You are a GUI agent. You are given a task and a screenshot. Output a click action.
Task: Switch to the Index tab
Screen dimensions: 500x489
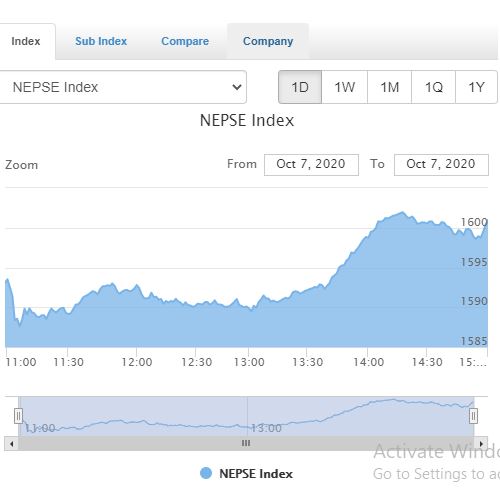click(26, 41)
